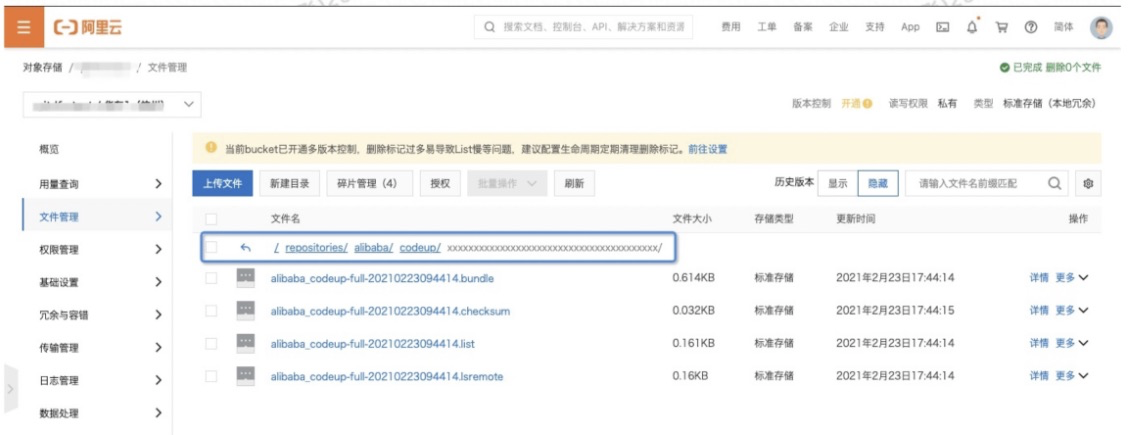Screen dimensions: 1128x435
Task: Open the 费用 top menu
Action: (731, 27)
